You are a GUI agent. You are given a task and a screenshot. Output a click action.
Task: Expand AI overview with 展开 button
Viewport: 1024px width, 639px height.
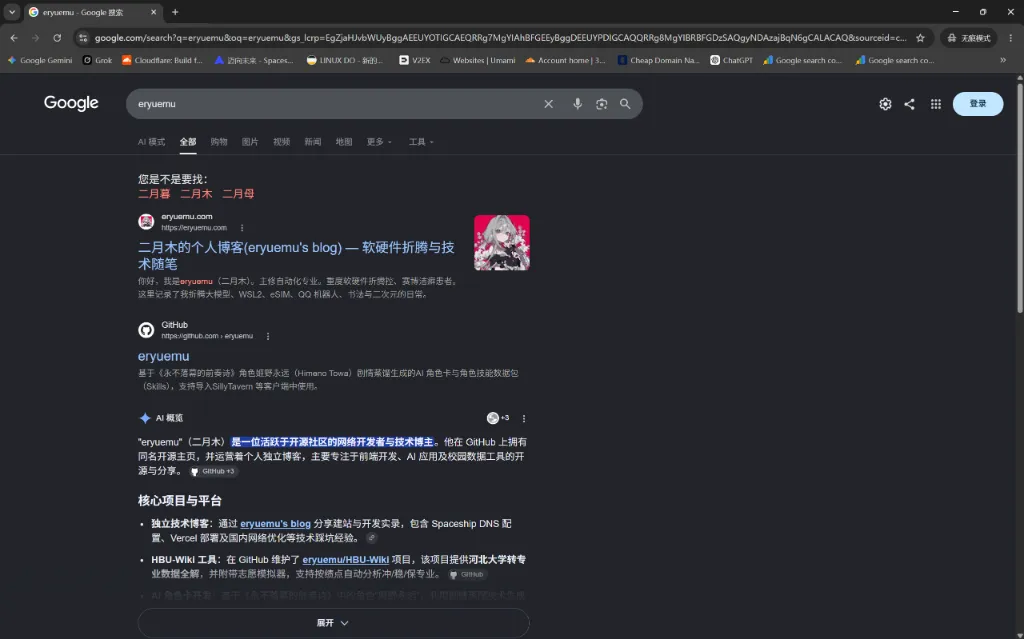[333, 623]
